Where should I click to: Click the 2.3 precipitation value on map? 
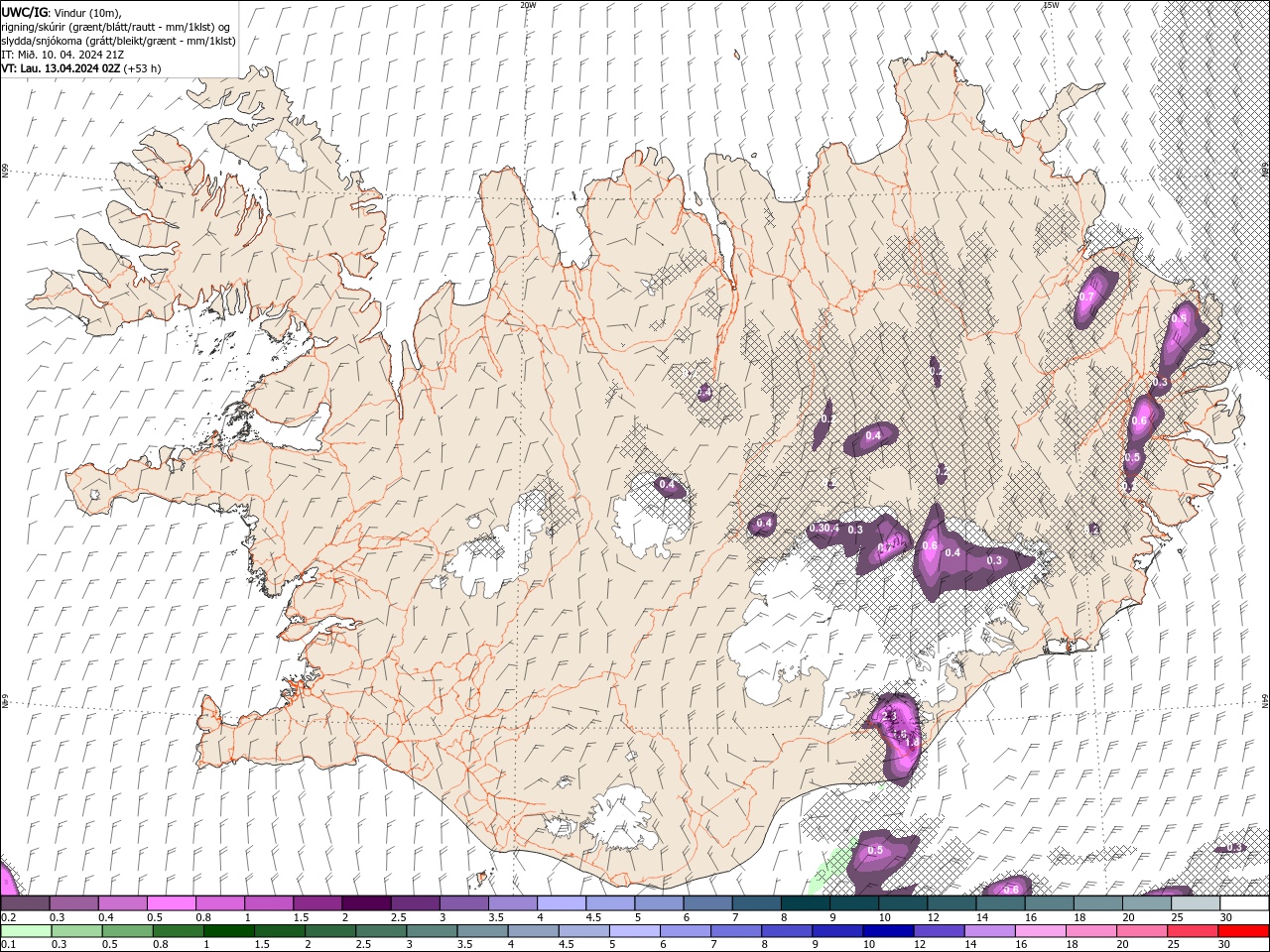pyautogui.click(x=889, y=716)
